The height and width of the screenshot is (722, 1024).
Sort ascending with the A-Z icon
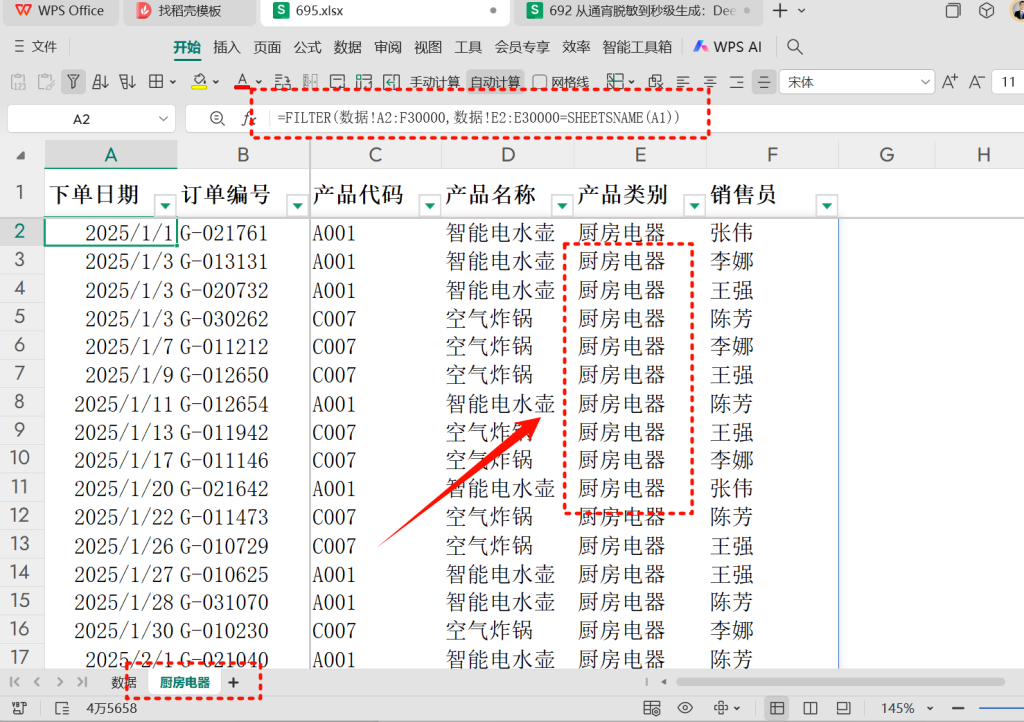(100, 82)
